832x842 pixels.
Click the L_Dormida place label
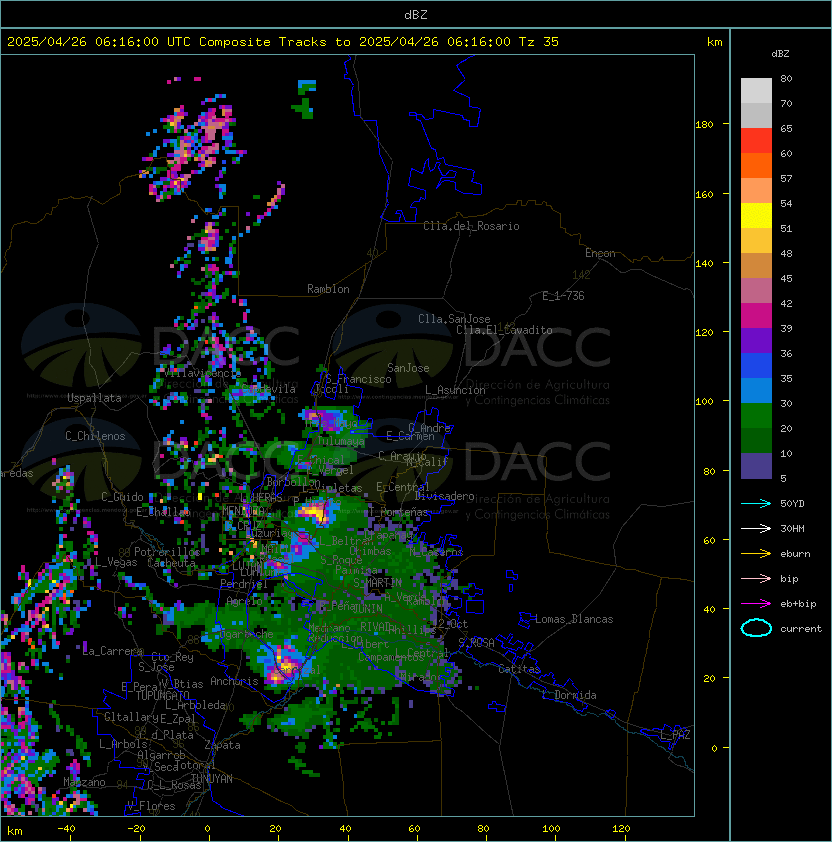[569, 695]
